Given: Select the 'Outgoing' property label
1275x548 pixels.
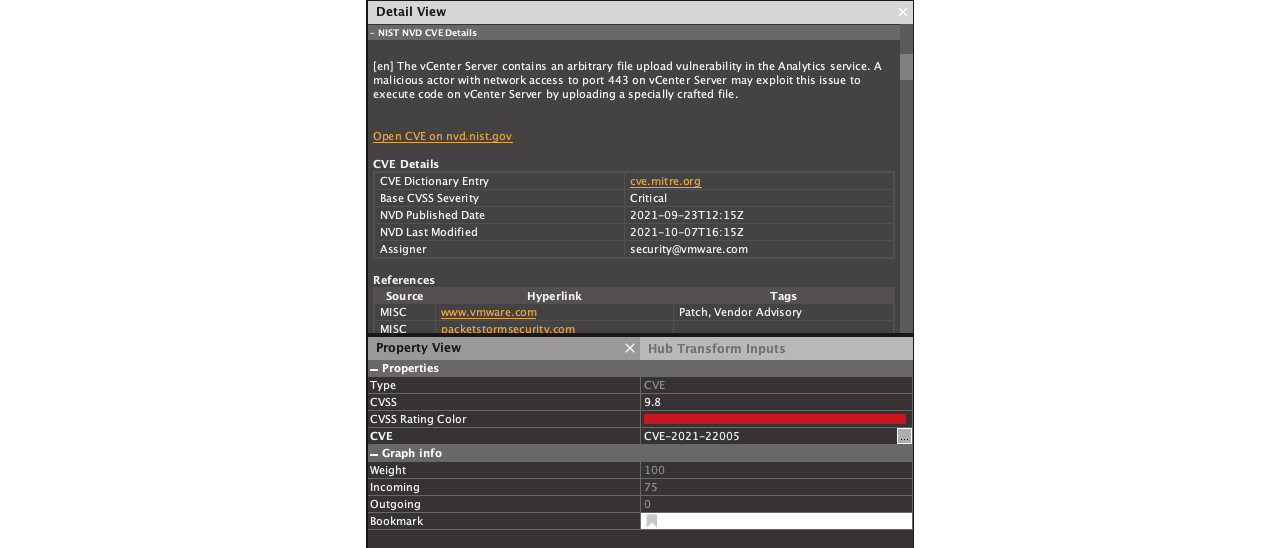Looking at the screenshot, I should point(395,504).
